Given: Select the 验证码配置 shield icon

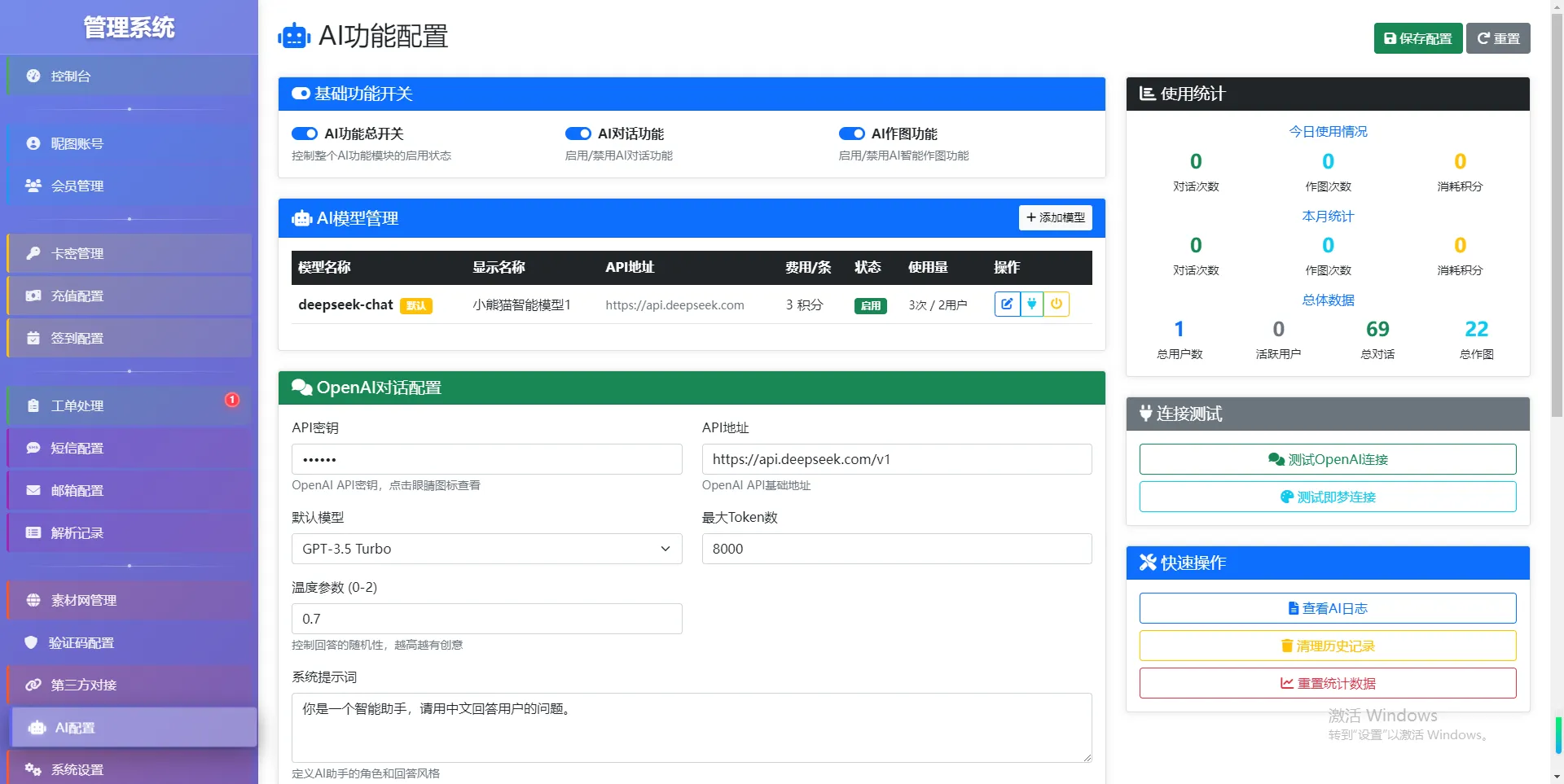Looking at the screenshot, I should pyautogui.click(x=33, y=642).
